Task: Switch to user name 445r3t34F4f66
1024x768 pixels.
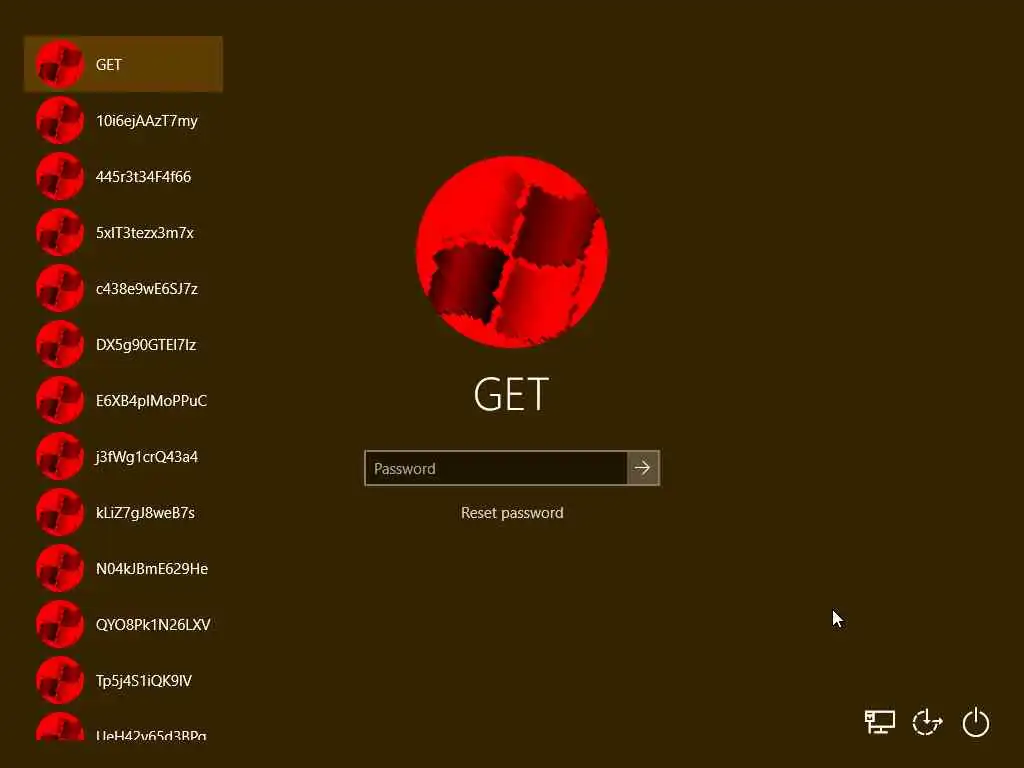Action: pos(143,176)
